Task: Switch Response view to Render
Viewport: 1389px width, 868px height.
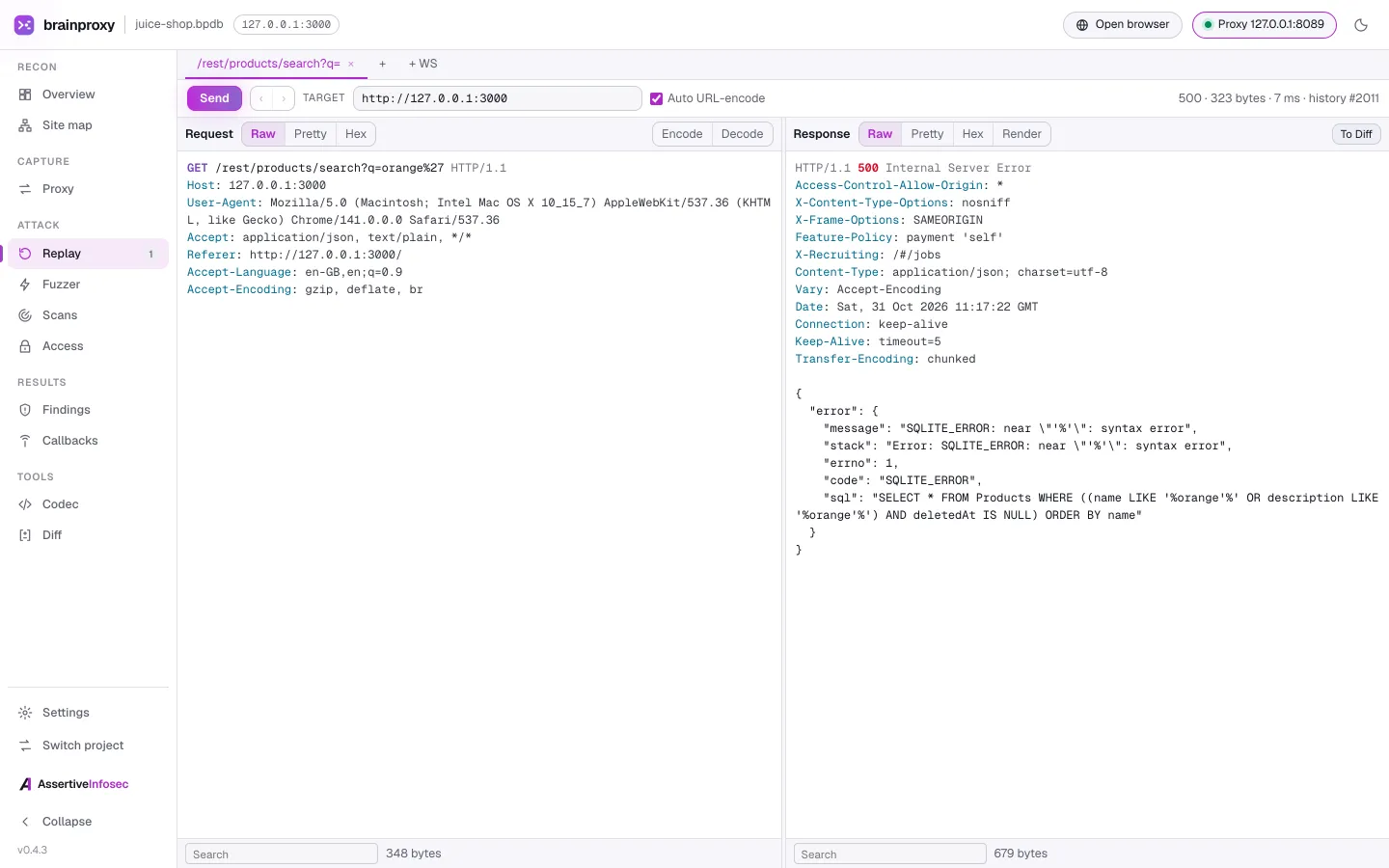Action: click(1021, 134)
